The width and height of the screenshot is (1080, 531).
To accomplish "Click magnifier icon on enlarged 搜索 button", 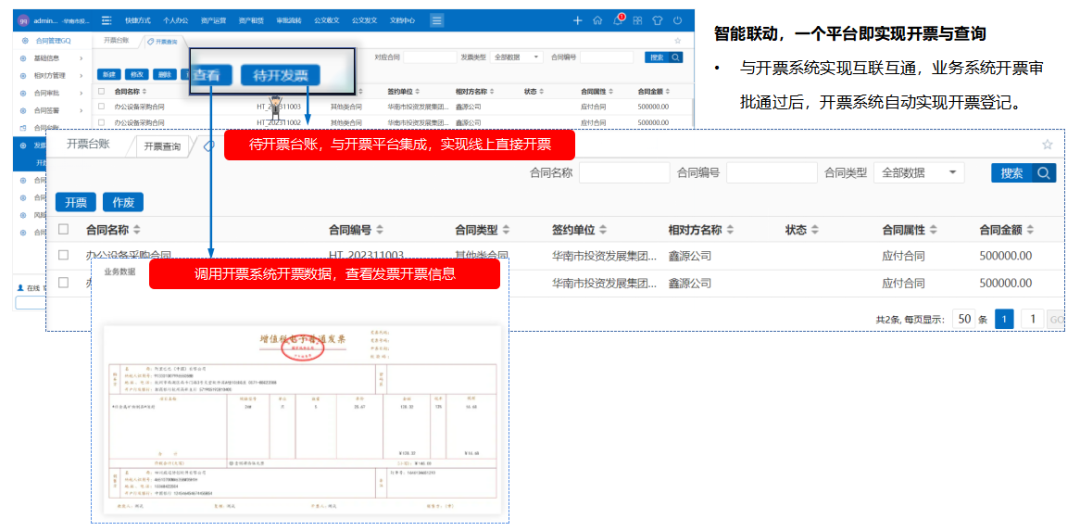I will click(1043, 173).
